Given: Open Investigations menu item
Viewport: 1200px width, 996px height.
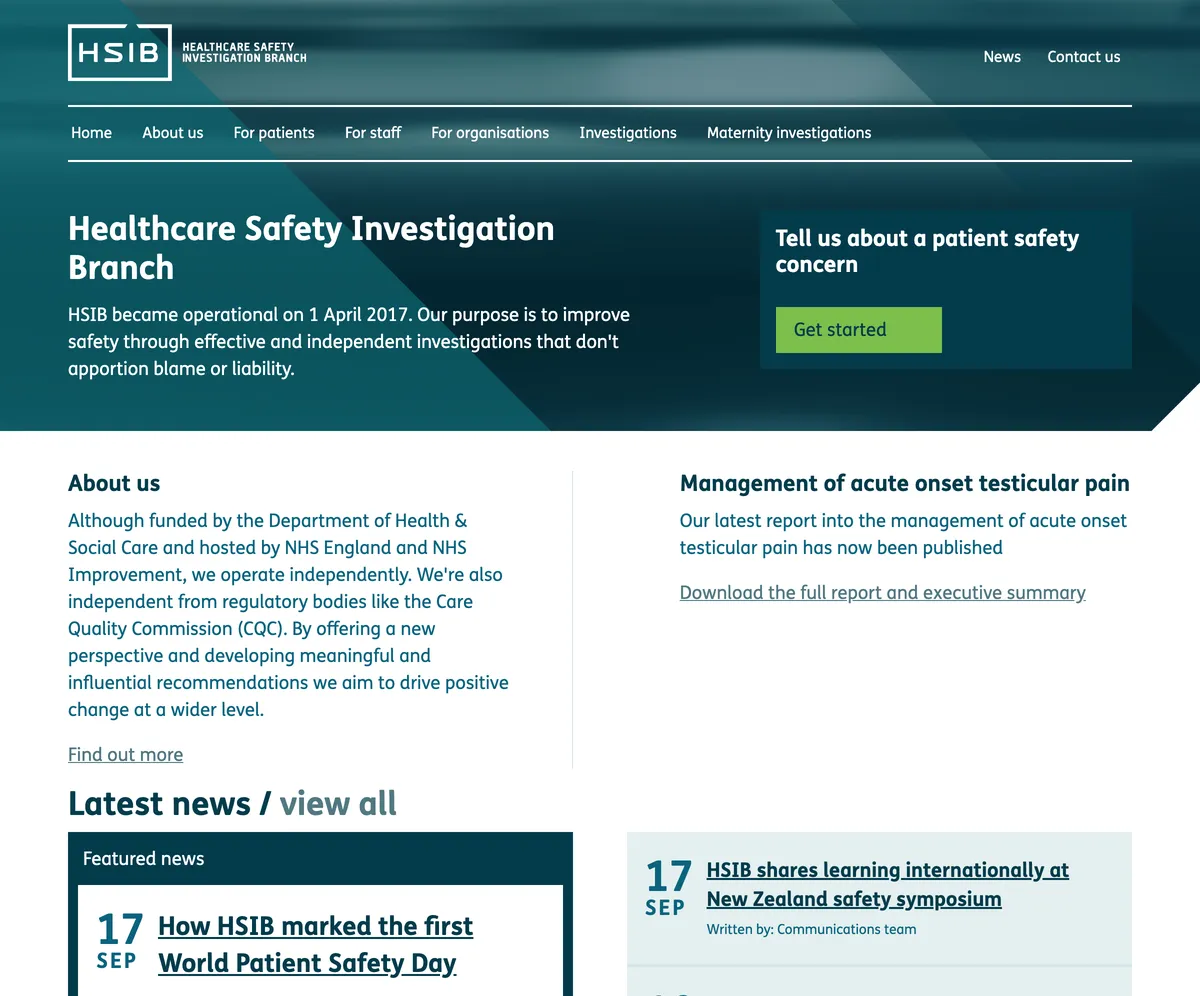Looking at the screenshot, I should pos(628,133).
